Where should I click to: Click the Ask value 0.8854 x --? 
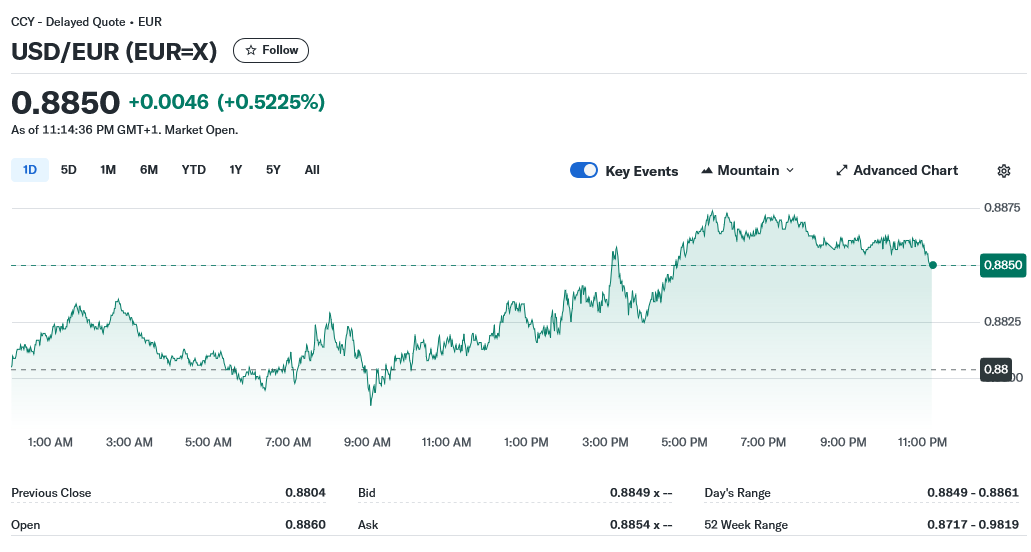click(641, 525)
